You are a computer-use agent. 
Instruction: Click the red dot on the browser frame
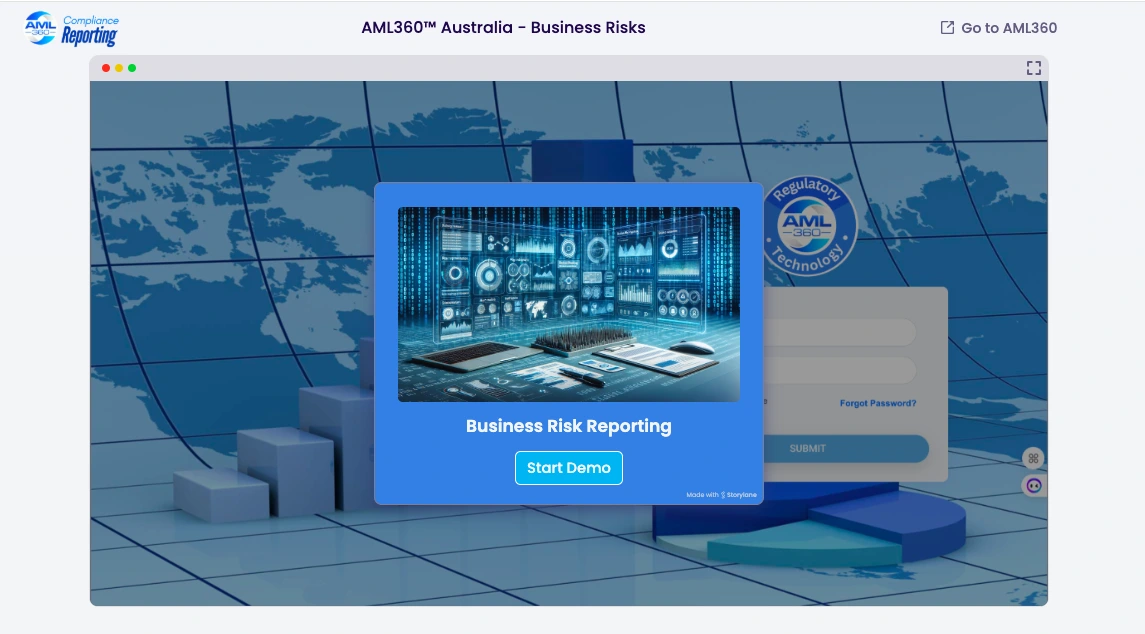click(x=106, y=68)
